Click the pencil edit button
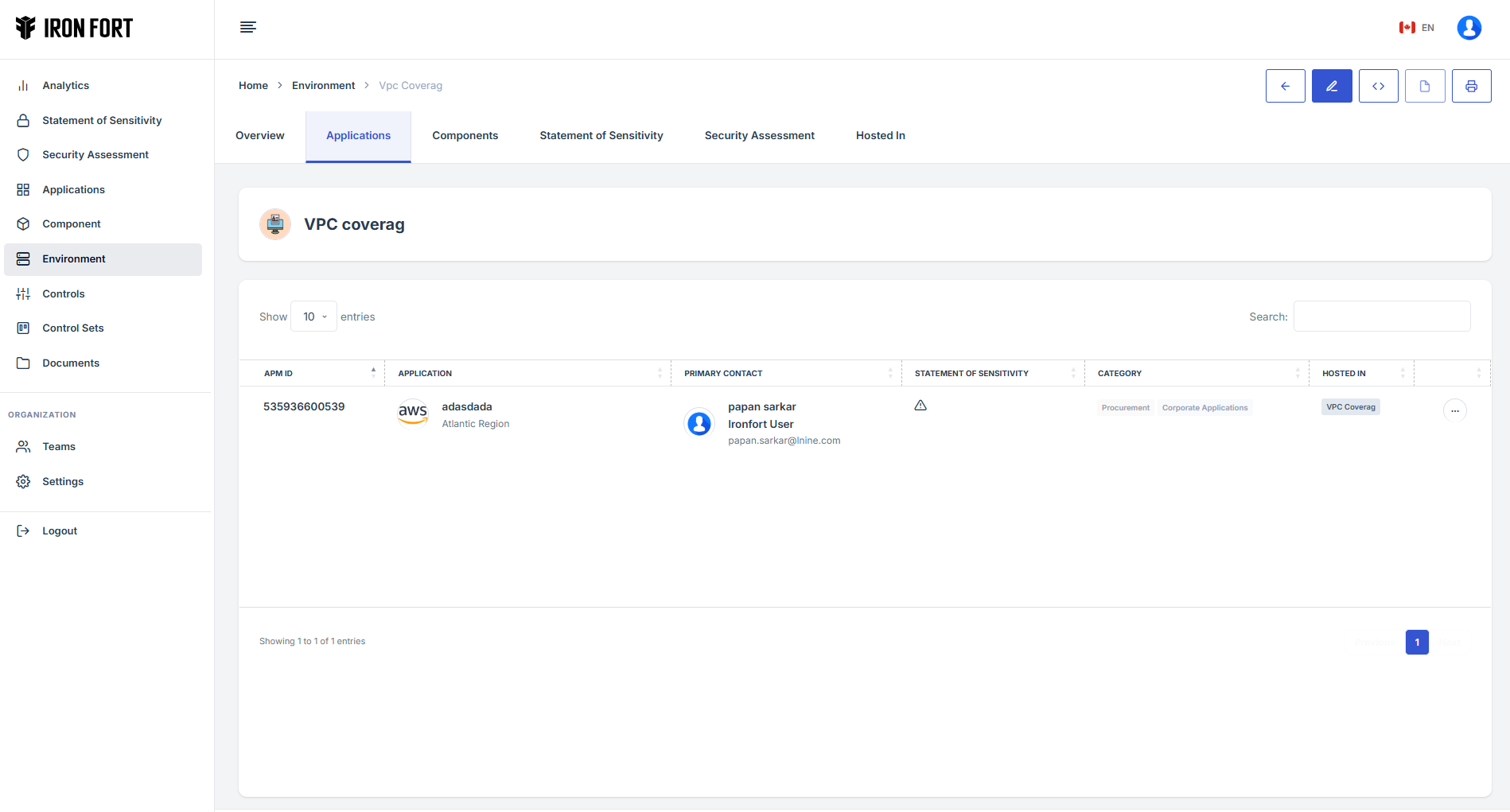This screenshot has height=812, width=1510. pos(1331,86)
